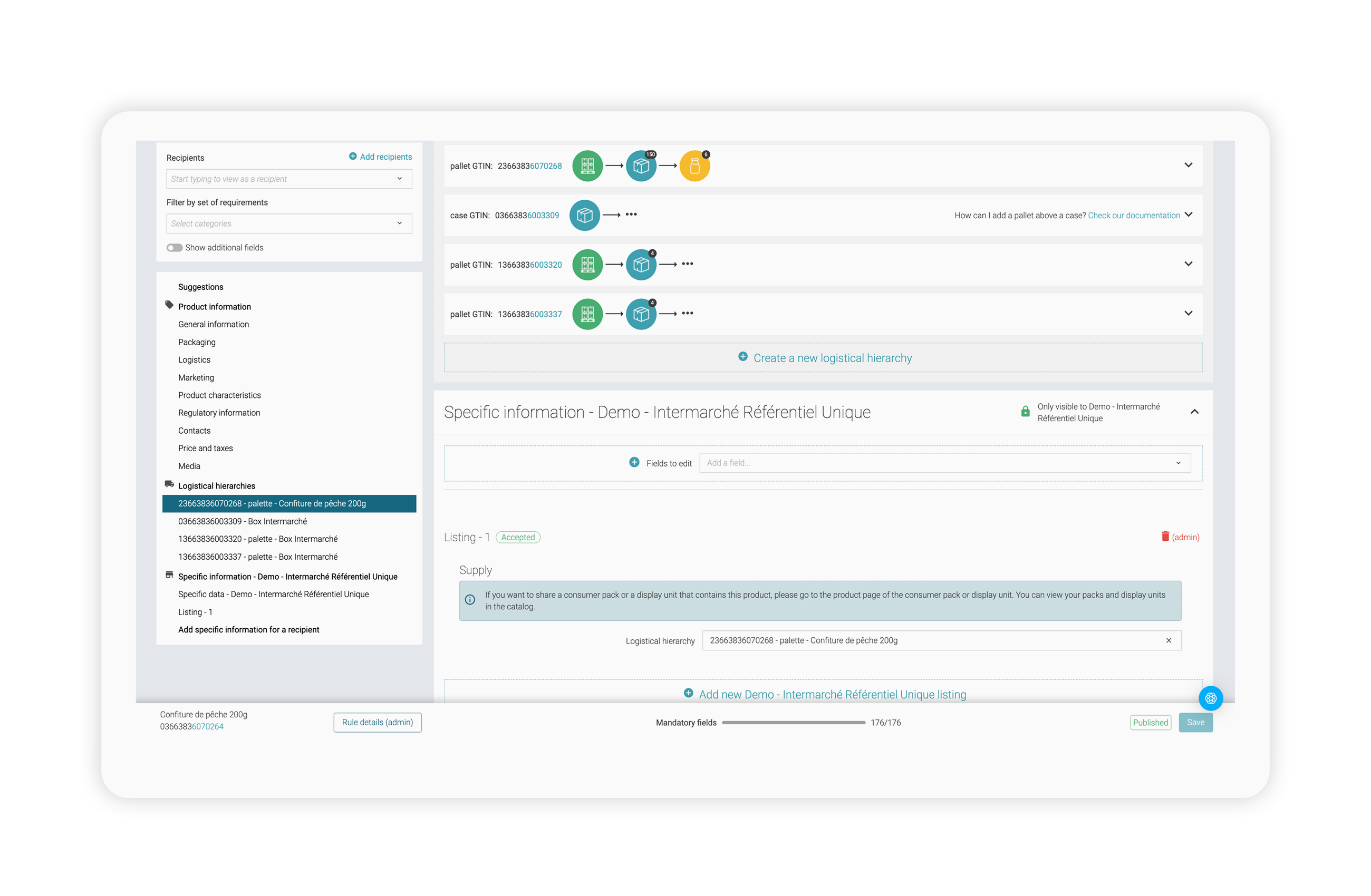The image size is (1371, 896).
Task: Click the green pallet icon for GTIN 23663836070268
Action: pyautogui.click(x=587, y=166)
